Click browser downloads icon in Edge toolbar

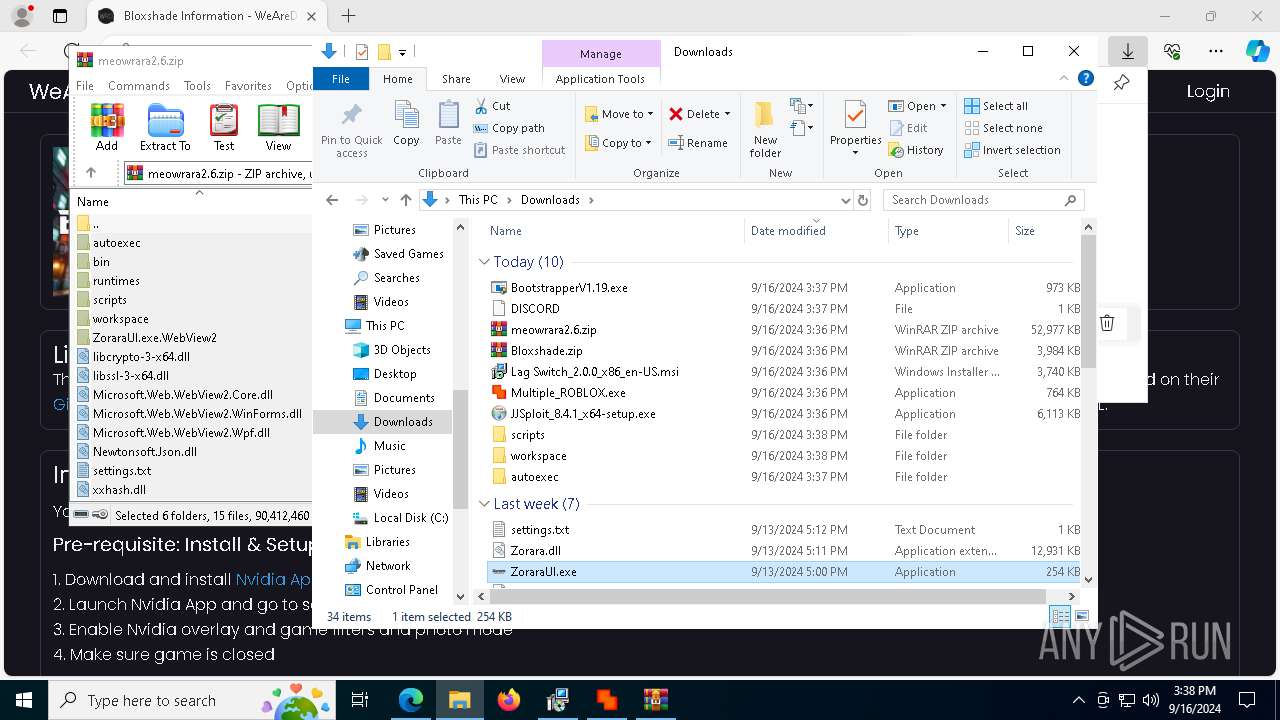pos(1127,51)
